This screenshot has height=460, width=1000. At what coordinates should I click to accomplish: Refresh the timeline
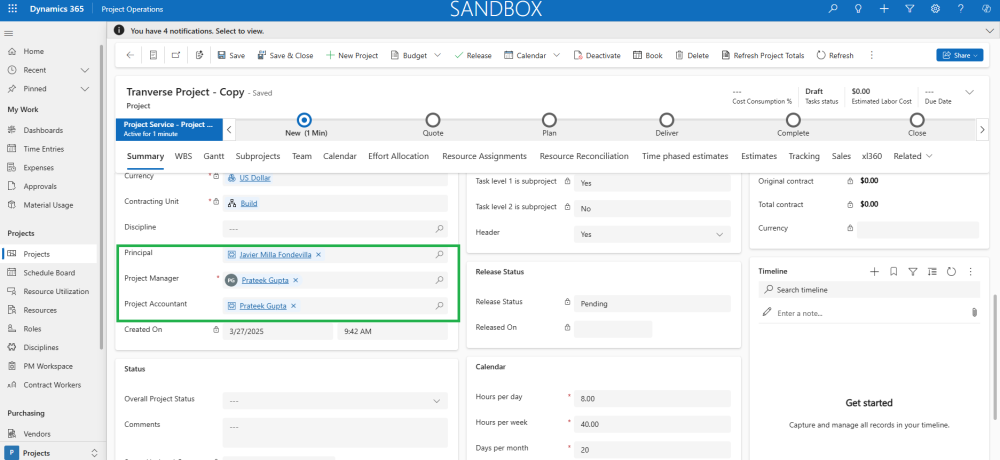[x=952, y=271]
